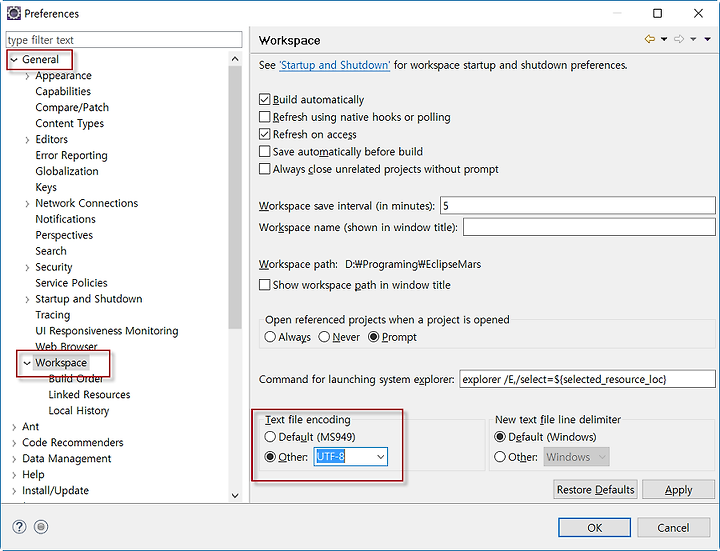Maximize the Preferences window
Viewport: 720px width, 551px height.
click(x=658, y=13)
